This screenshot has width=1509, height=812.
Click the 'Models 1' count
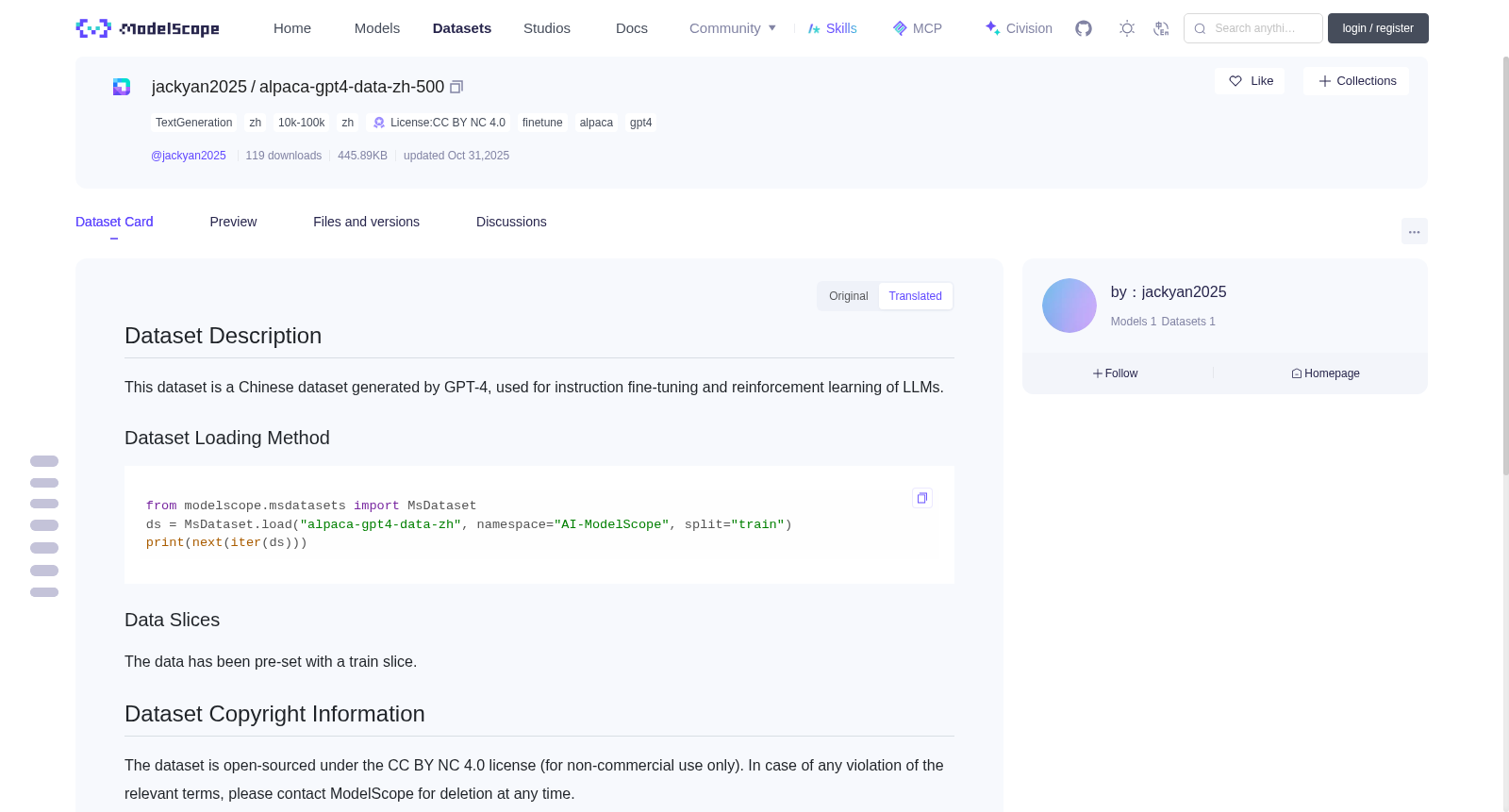[1134, 322]
